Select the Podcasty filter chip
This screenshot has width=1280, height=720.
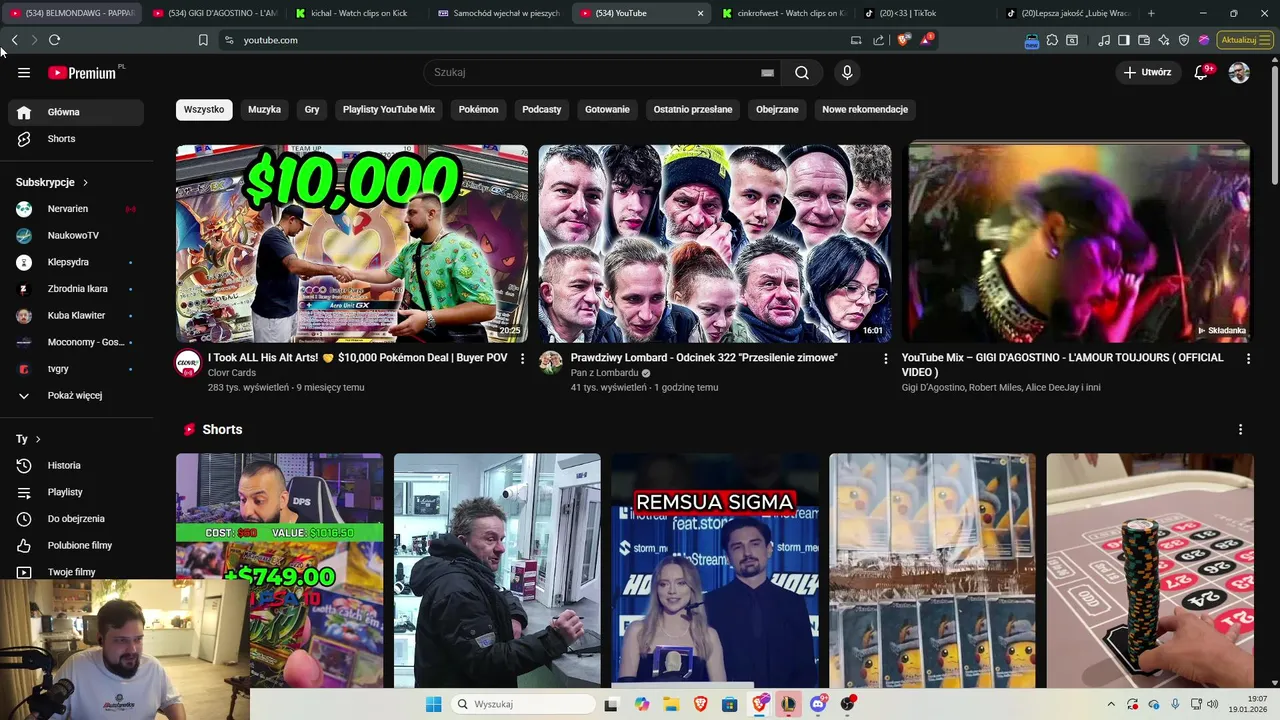pos(542,110)
